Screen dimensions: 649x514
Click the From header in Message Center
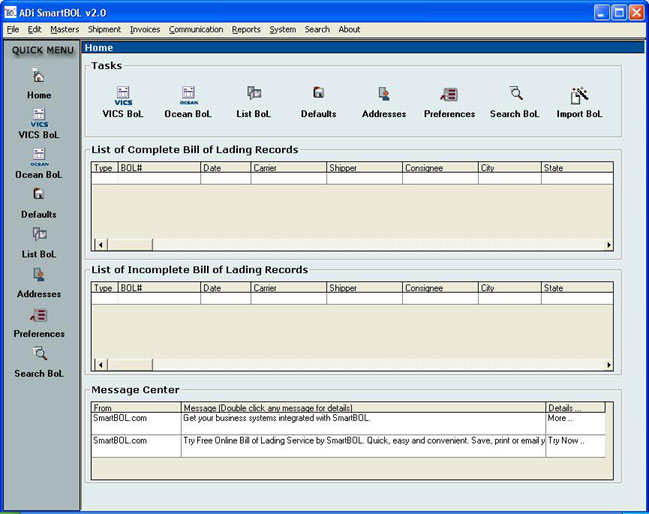click(136, 408)
